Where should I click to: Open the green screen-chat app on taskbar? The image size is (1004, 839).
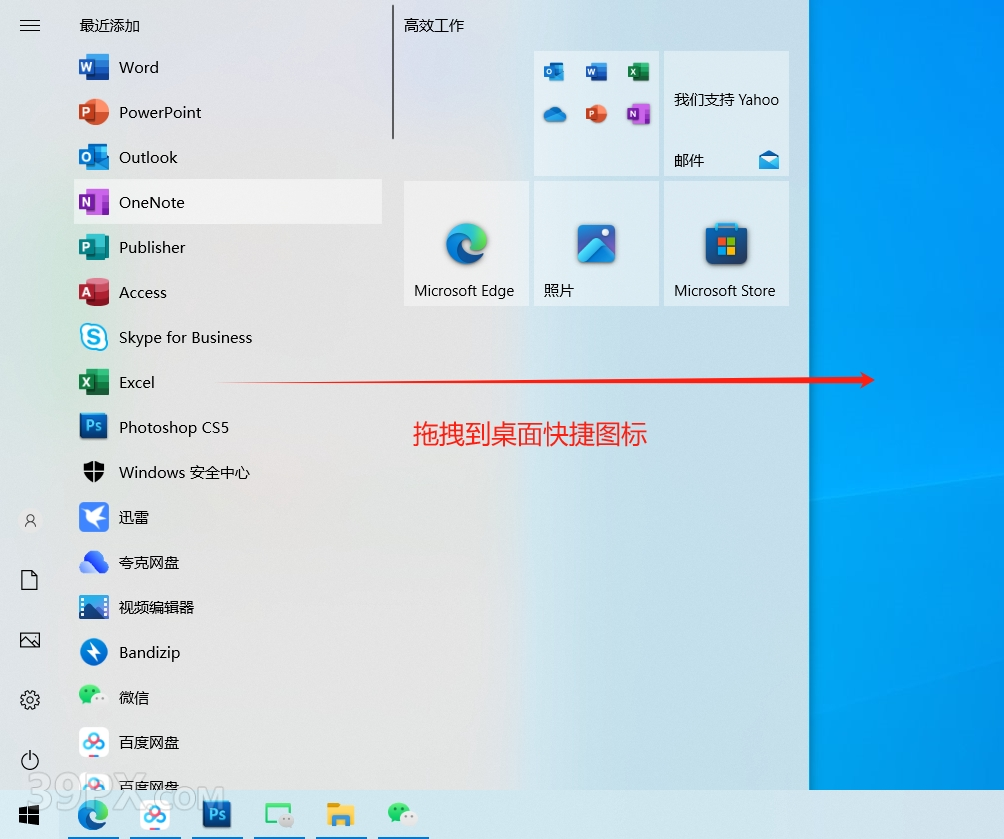[x=279, y=815]
